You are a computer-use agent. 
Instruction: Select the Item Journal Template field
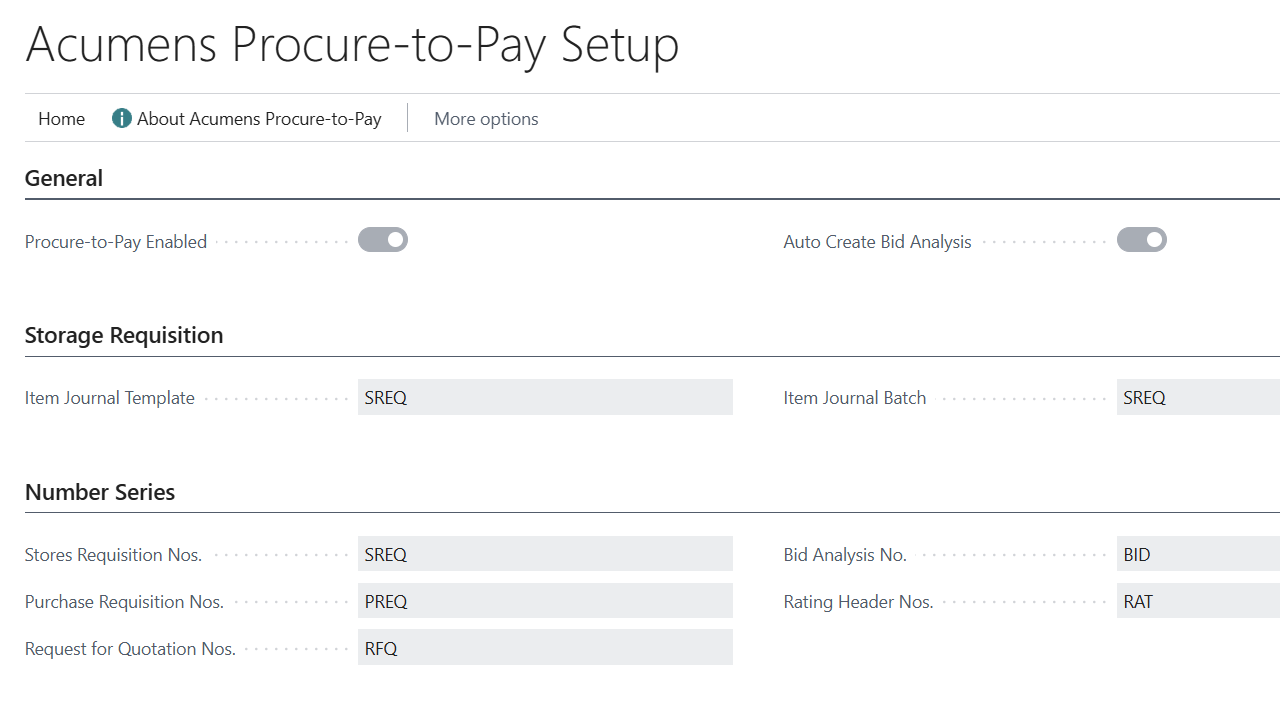click(x=545, y=397)
